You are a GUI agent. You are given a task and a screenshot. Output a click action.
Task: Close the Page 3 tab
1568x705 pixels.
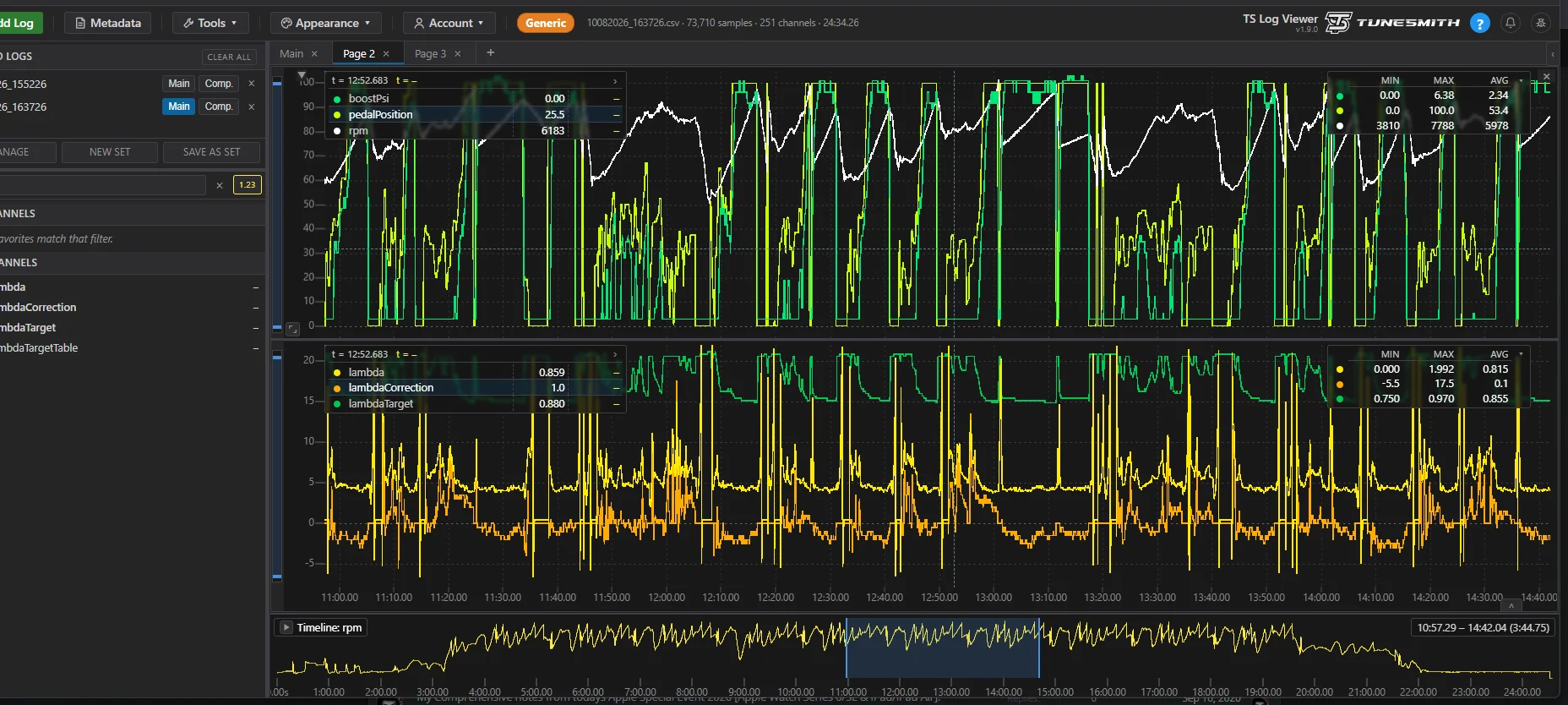click(x=458, y=54)
